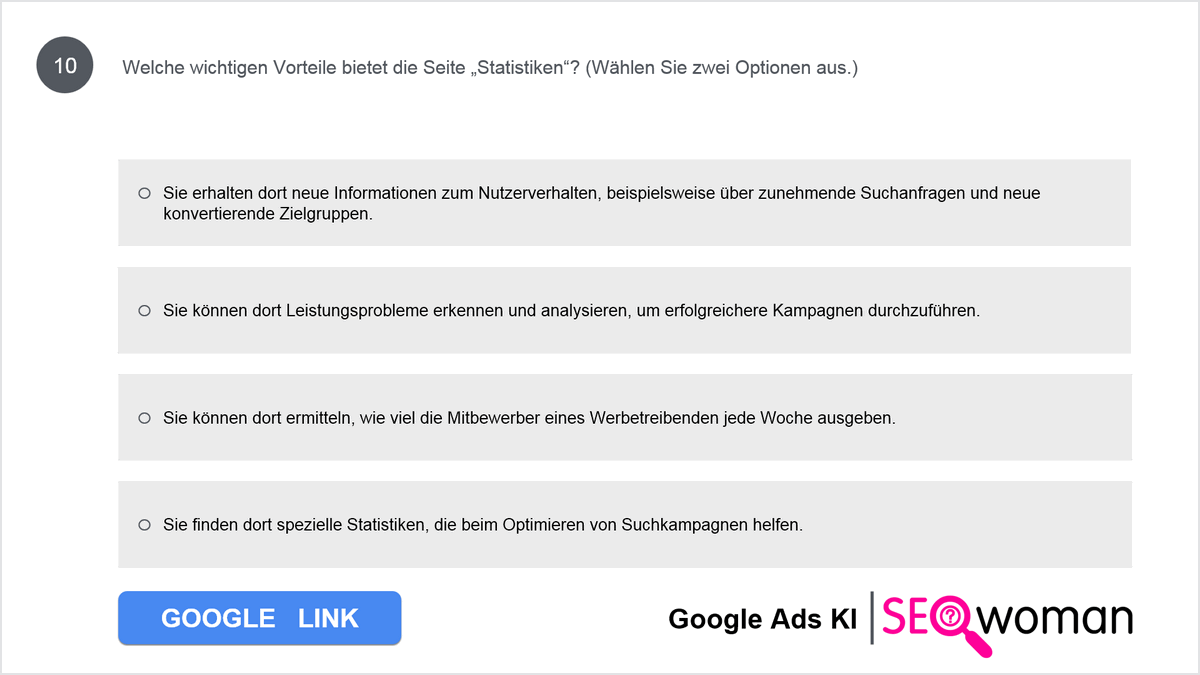Click the GOOGLE LINK button
The height and width of the screenshot is (675, 1200).
click(x=259, y=618)
